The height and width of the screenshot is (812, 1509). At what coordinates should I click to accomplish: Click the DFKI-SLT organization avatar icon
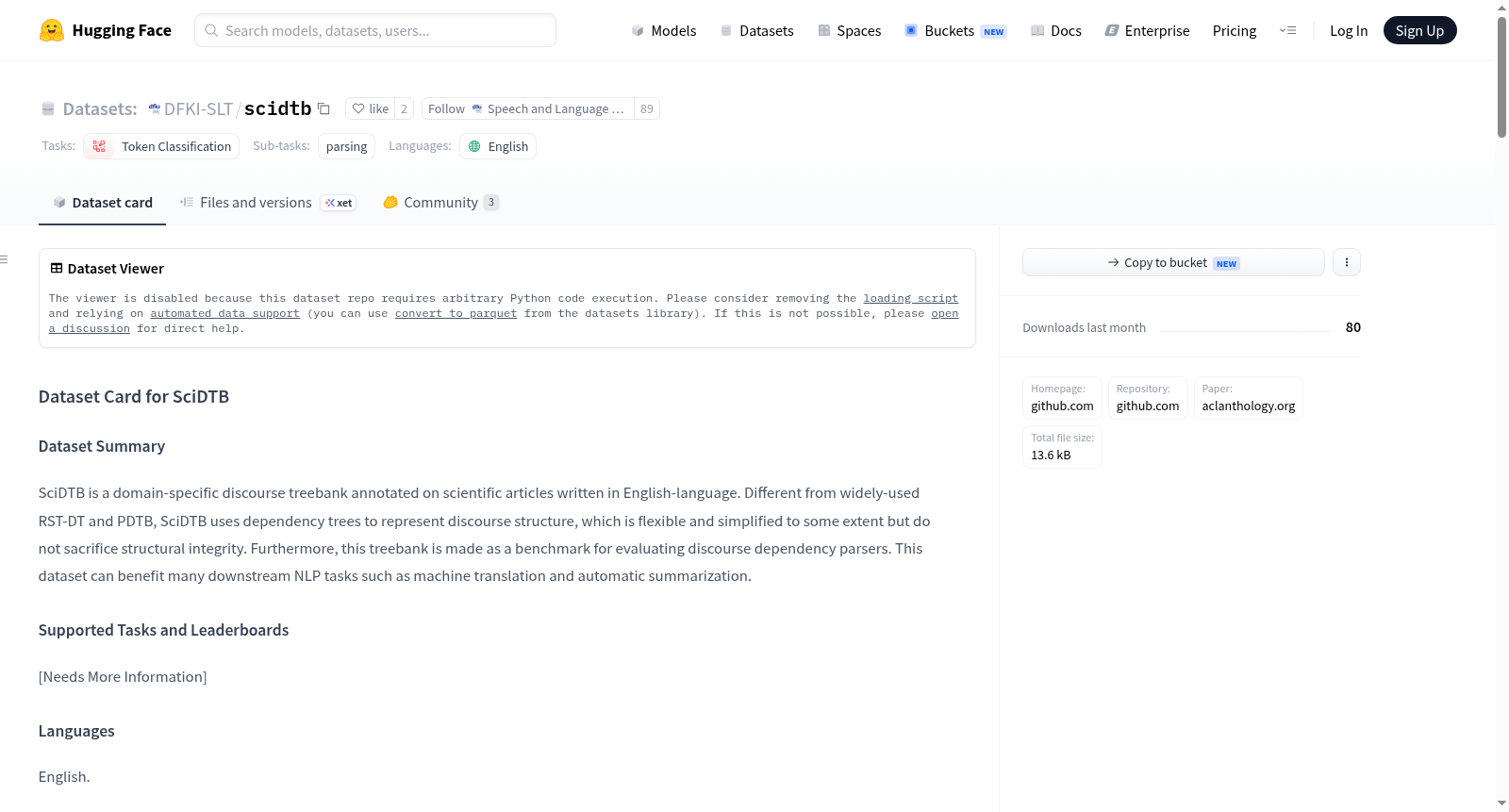(155, 108)
